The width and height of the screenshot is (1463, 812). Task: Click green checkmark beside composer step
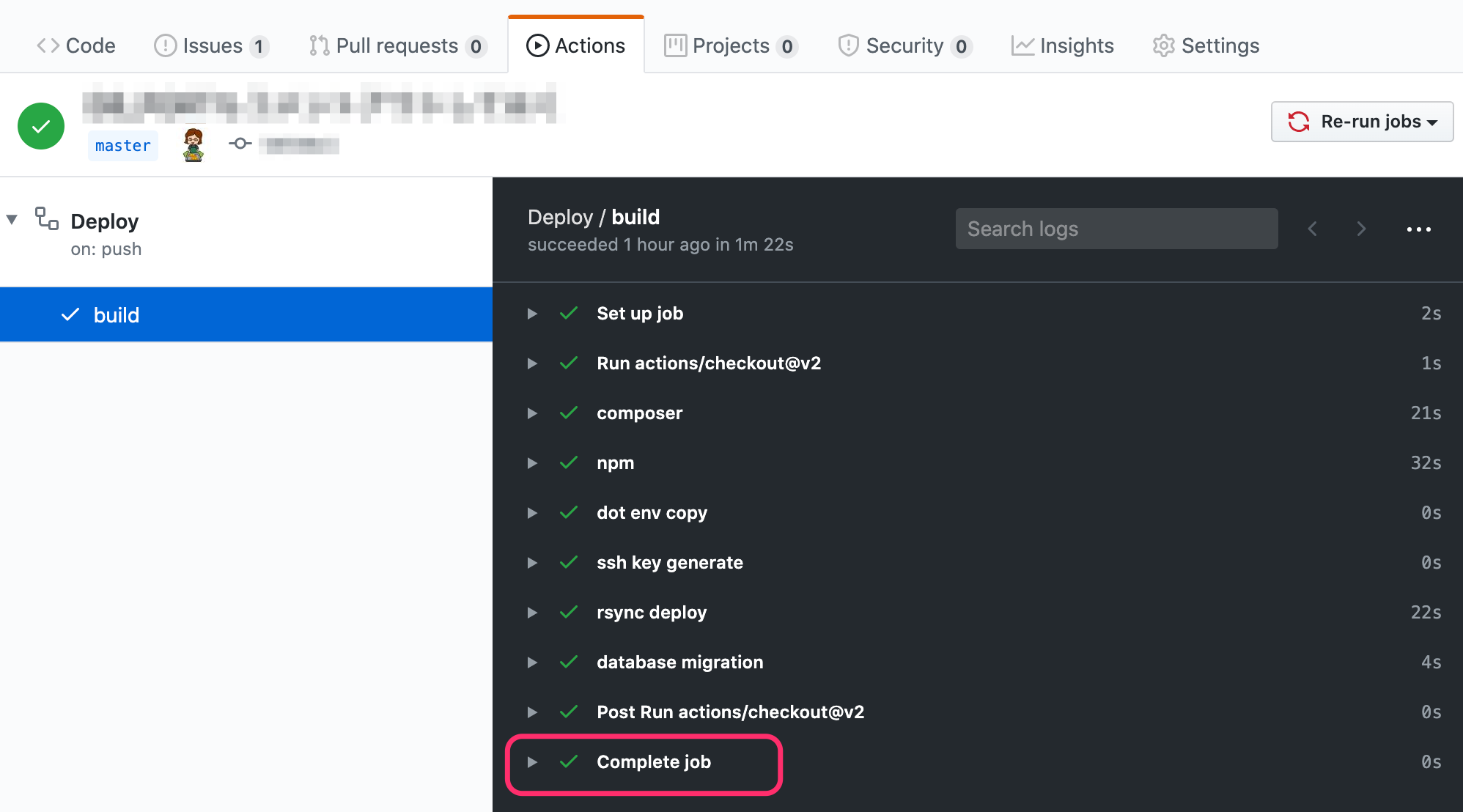569,413
